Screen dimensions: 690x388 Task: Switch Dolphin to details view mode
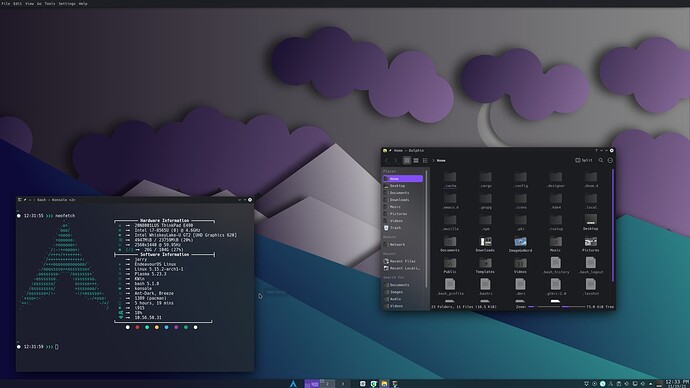(x=425, y=161)
